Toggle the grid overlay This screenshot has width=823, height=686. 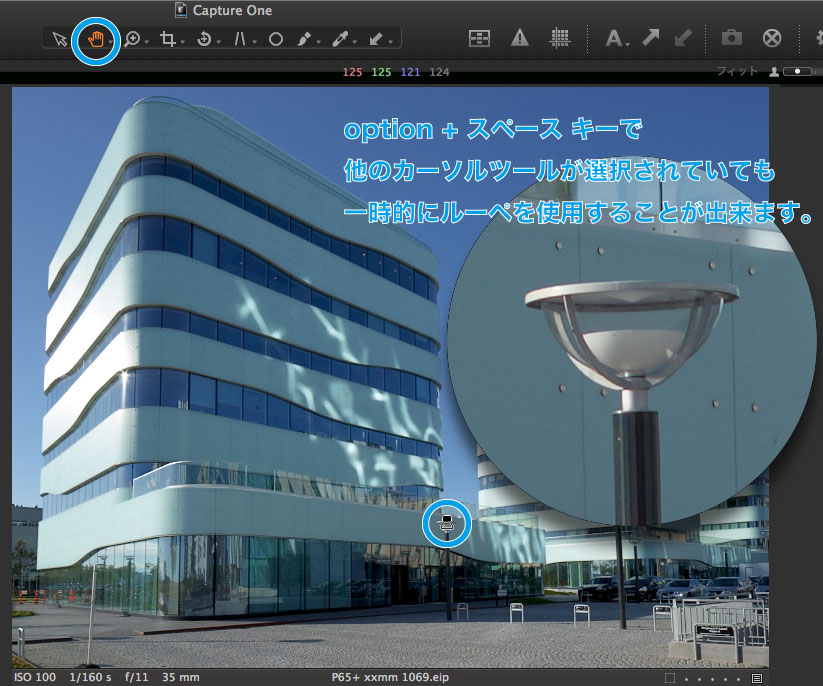coord(560,38)
